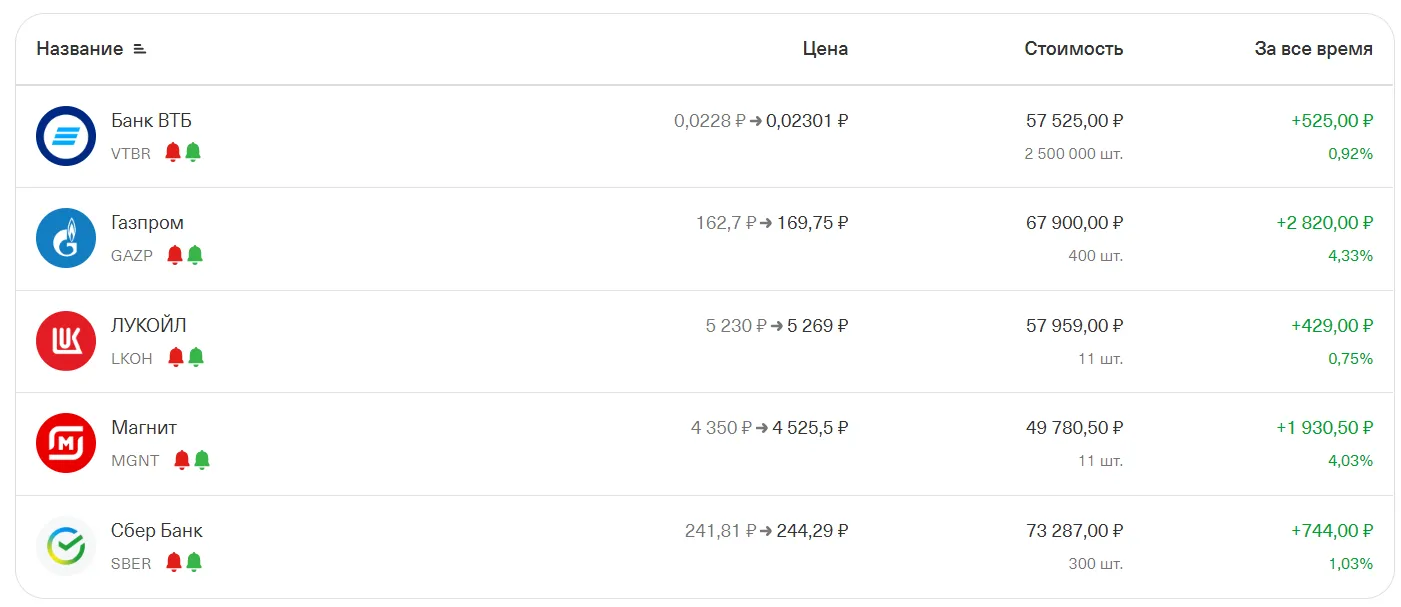Sort by the Стоимость column header
The image size is (1401, 607).
click(x=1073, y=49)
